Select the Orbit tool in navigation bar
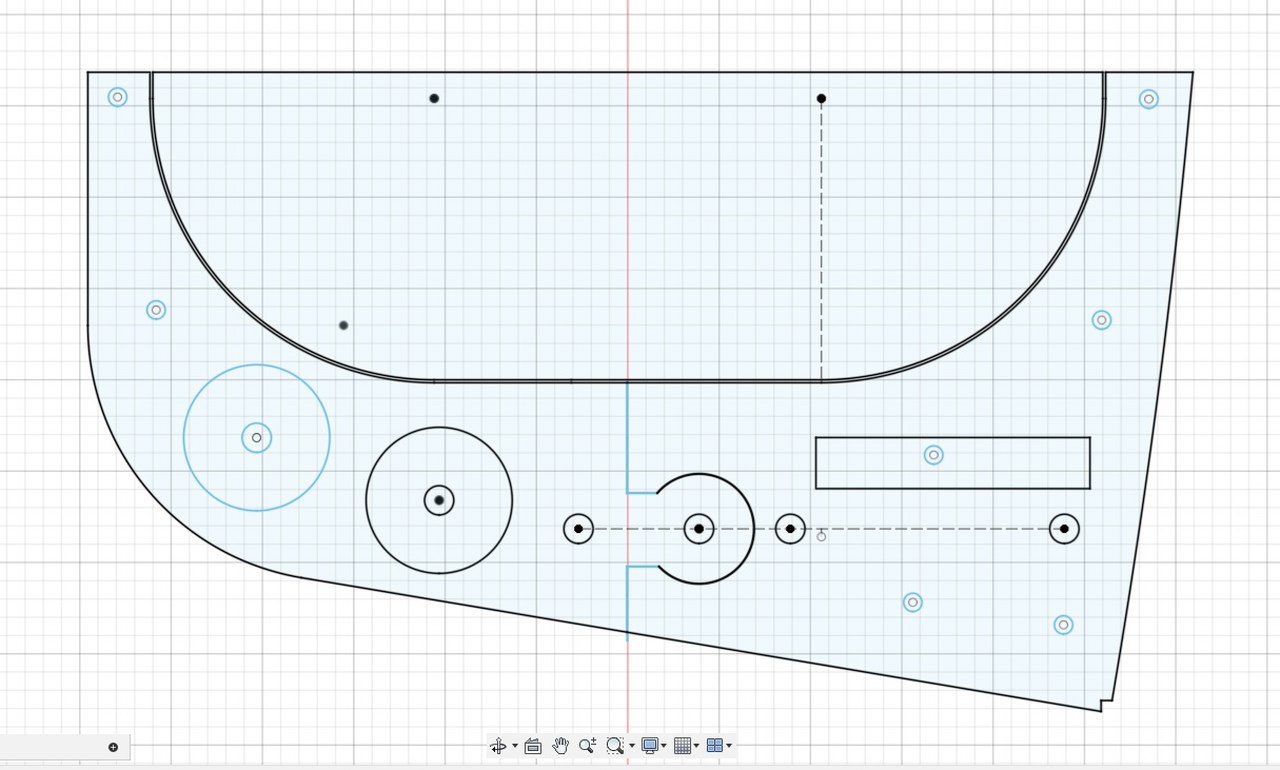The height and width of the screenshot is (770, 1280). click(498, 746)
